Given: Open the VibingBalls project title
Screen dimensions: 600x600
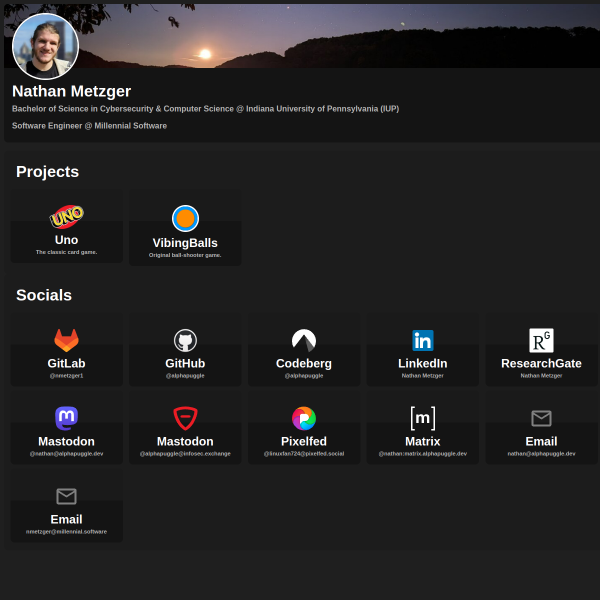Looking at the screenshot, I should (185, 243).
